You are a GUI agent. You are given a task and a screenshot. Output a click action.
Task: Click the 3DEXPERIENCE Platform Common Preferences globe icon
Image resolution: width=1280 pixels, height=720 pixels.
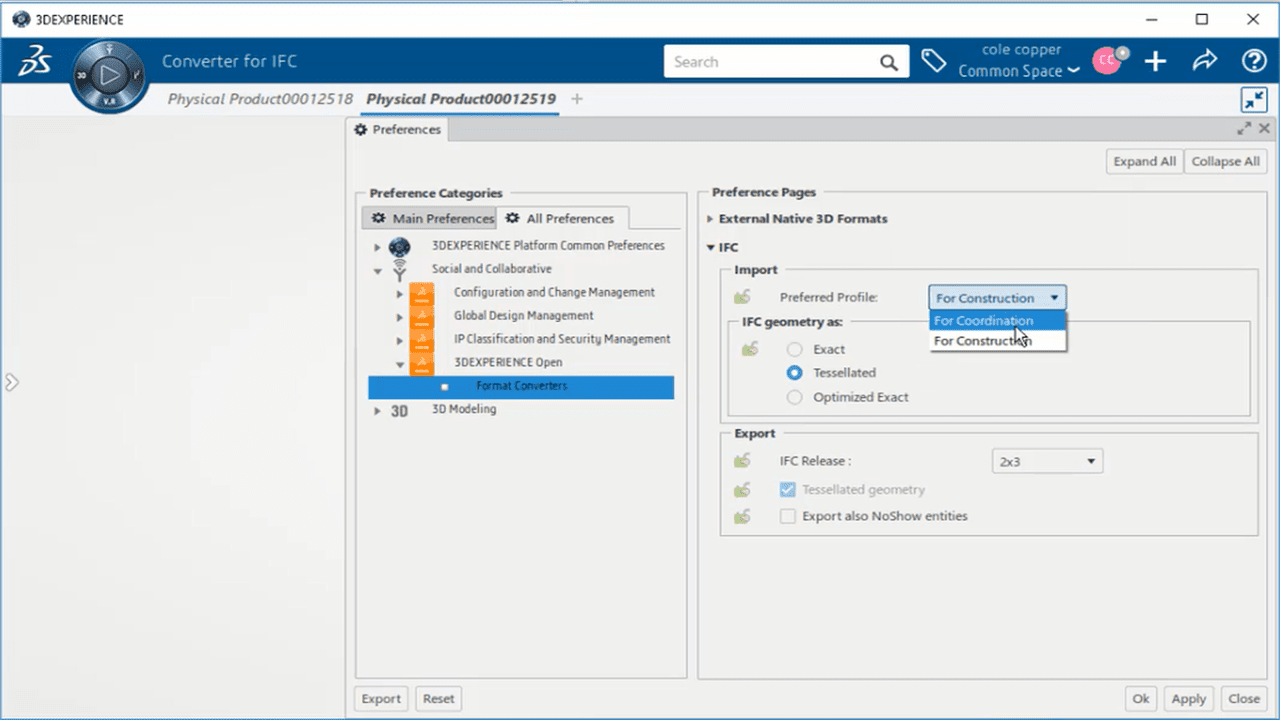(399, 246)
